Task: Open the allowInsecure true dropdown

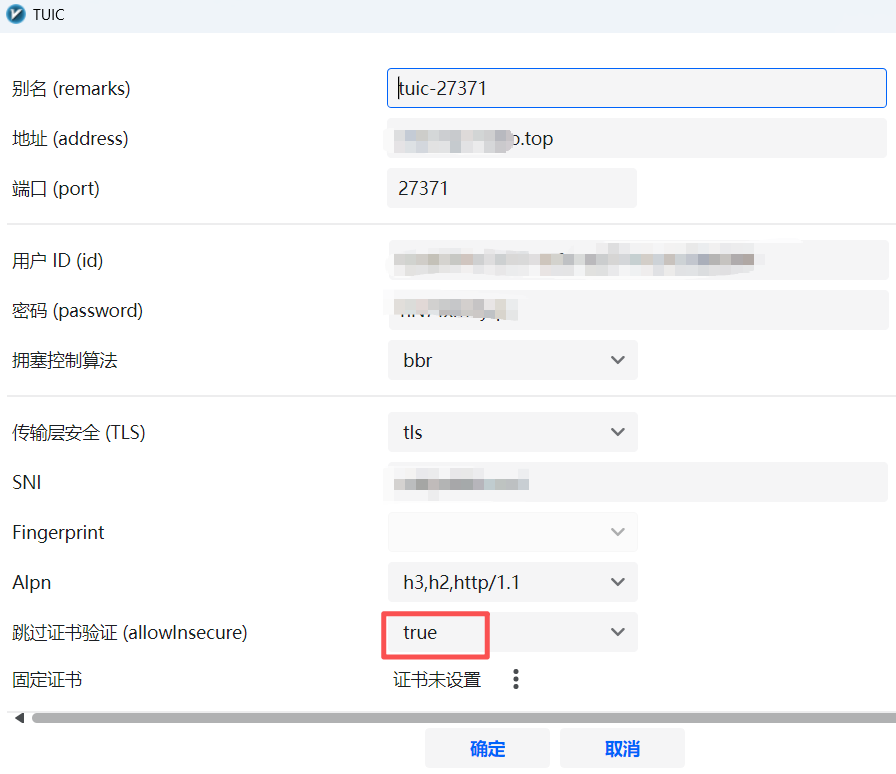Action: tap(512, 632)
